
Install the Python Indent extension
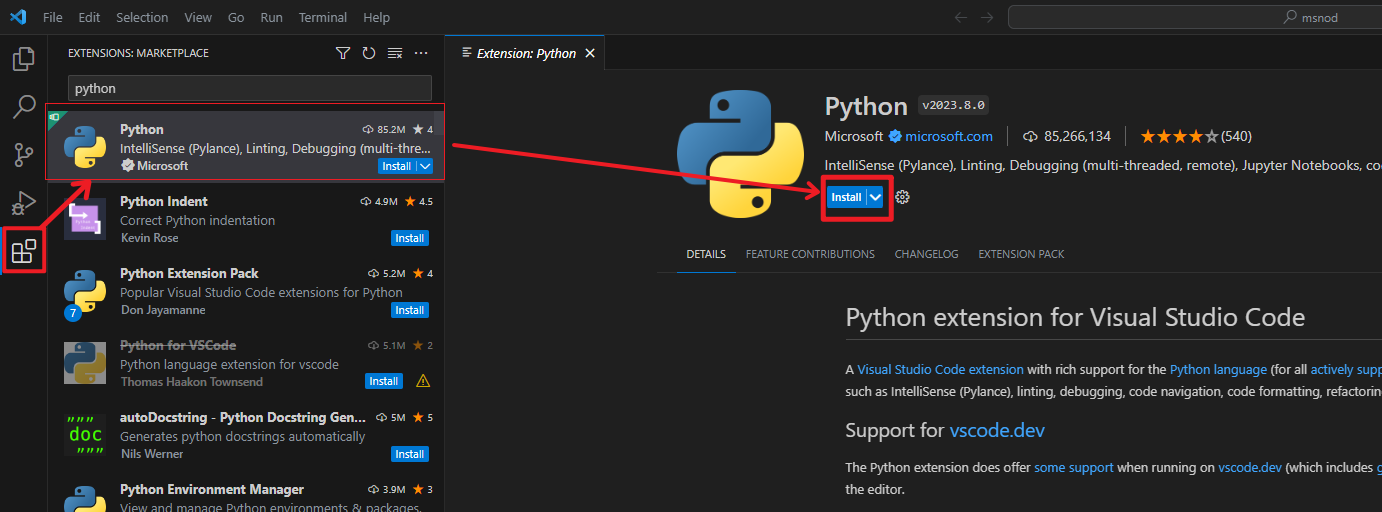[409, 238]
